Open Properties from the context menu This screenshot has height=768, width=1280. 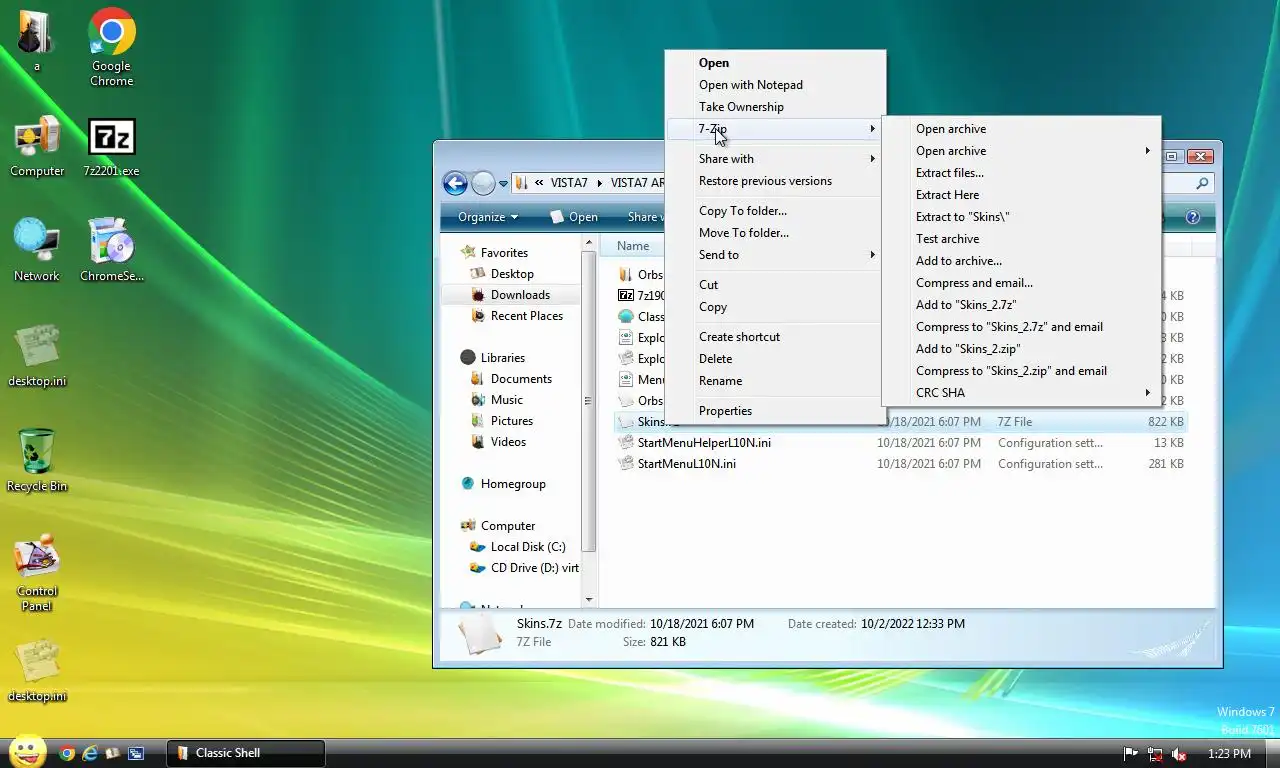coord(774,411)
